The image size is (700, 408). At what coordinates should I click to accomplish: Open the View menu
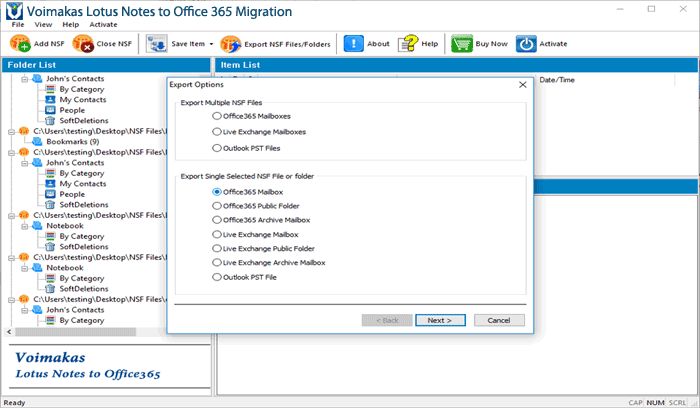click(x=43, y=25)
